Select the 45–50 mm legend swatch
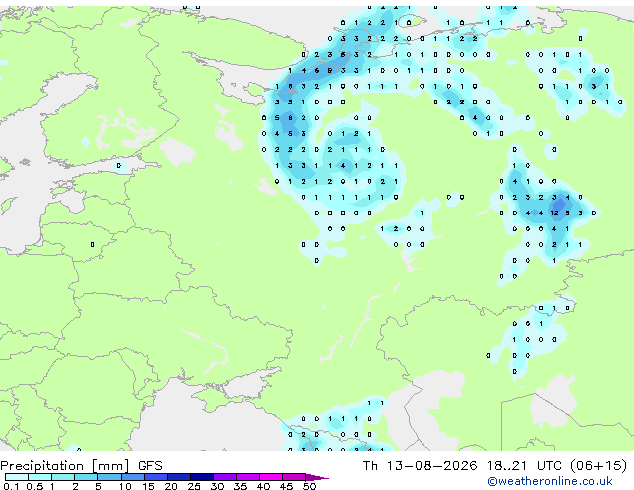The height and width of the screenshot is (490, 634). [x=294, y=477]
